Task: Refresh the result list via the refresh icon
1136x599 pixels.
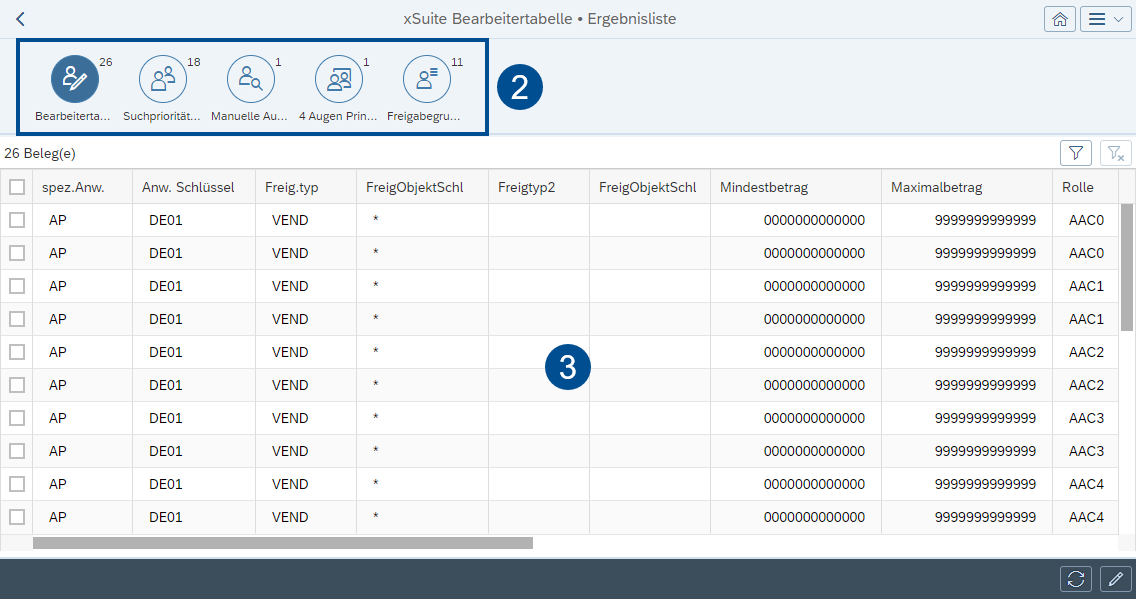Action: coord(1075,578)
